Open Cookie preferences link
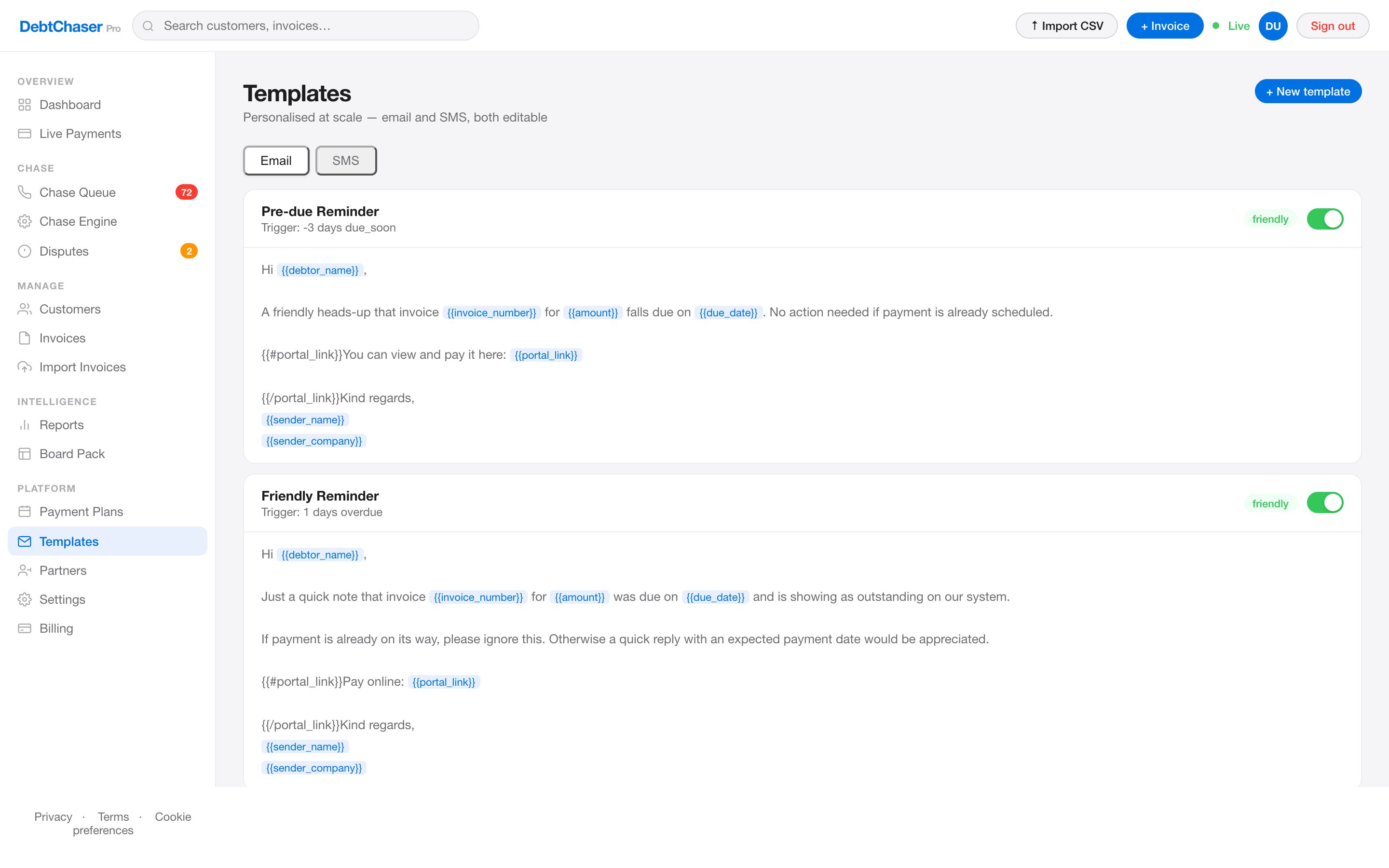The height and width of the screenshot is (868, 1389). pos(132,823)
